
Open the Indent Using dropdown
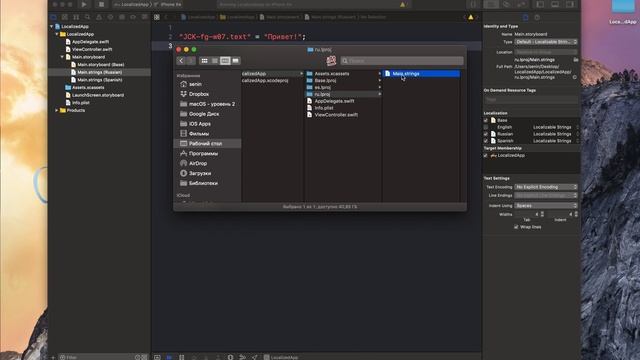tap(546, 206)
